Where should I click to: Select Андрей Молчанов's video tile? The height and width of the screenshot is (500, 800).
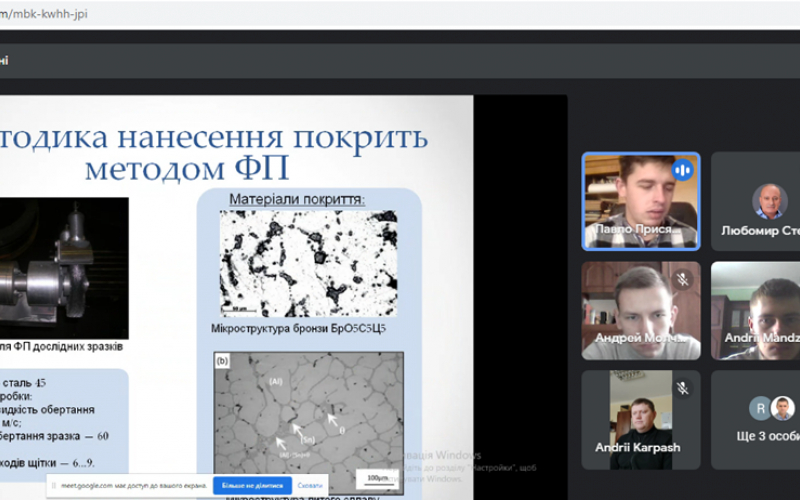coord(641,311)
